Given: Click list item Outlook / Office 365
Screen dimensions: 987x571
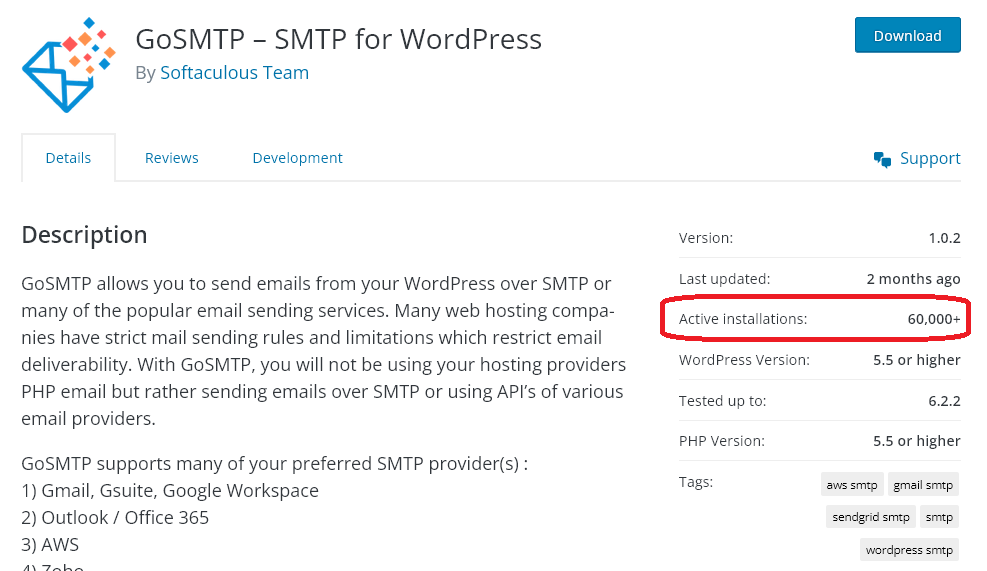Looking at the screenshot, I should (115, 517).
